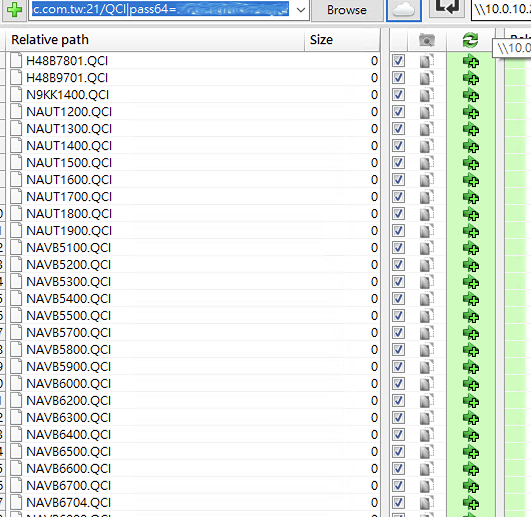
Task: Click the right folder path field showing \\10.0.10
Action: coord(501,9)
